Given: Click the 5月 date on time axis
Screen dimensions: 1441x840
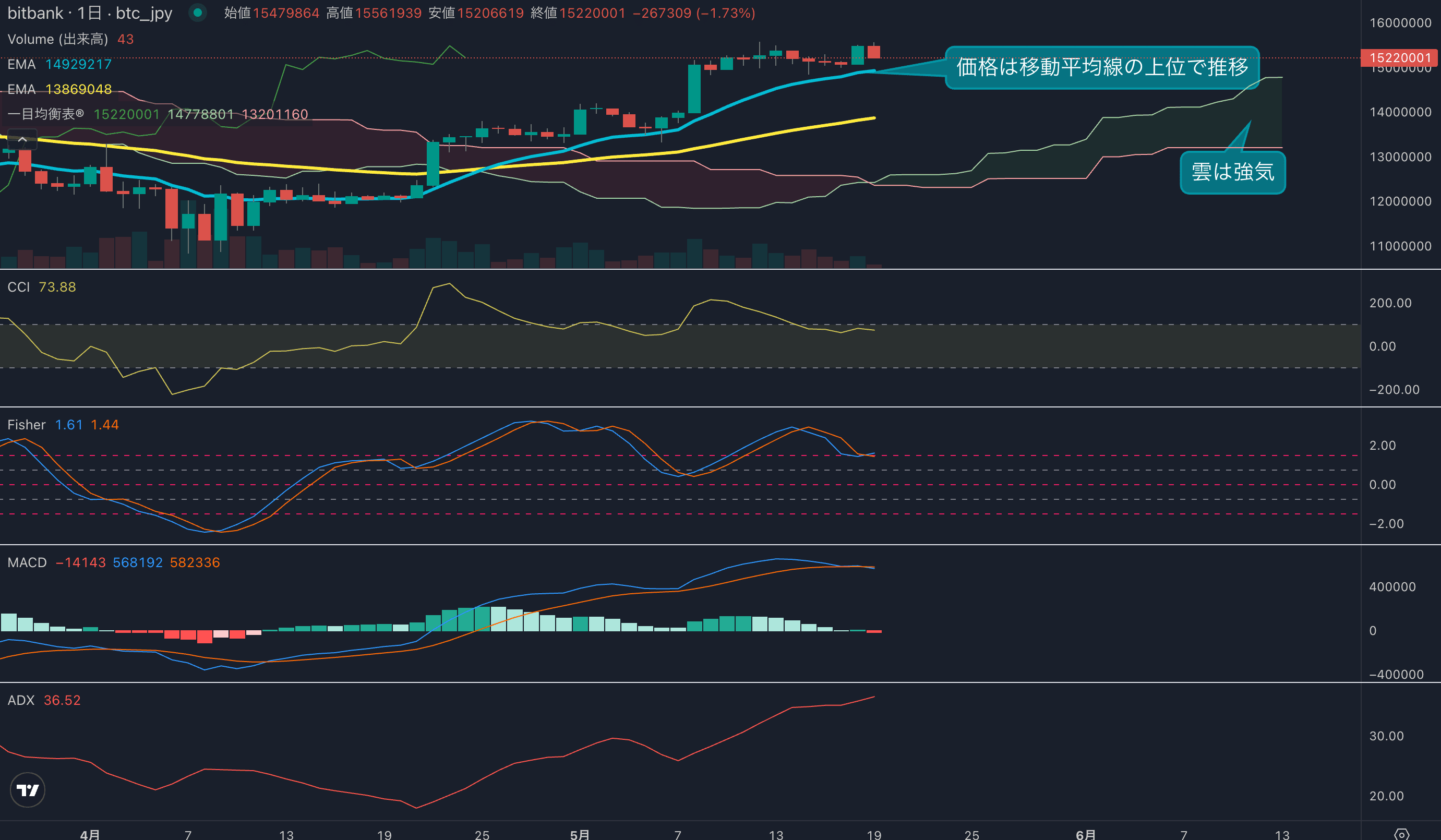Looking at the screenshot, I should coord(580,834).
